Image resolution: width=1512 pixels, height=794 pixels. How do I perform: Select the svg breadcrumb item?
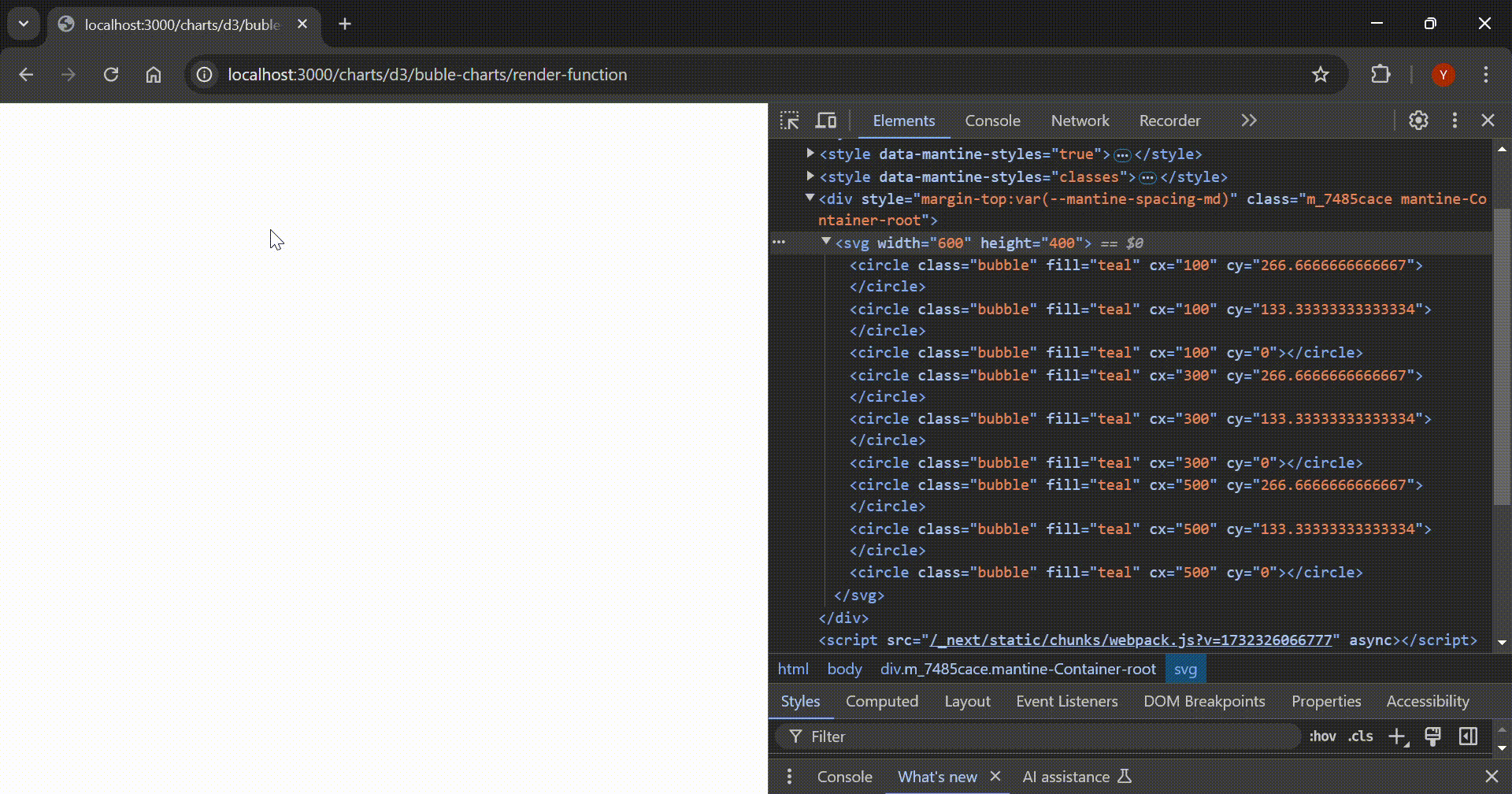pyautogui.click(x=1184, y=669)
